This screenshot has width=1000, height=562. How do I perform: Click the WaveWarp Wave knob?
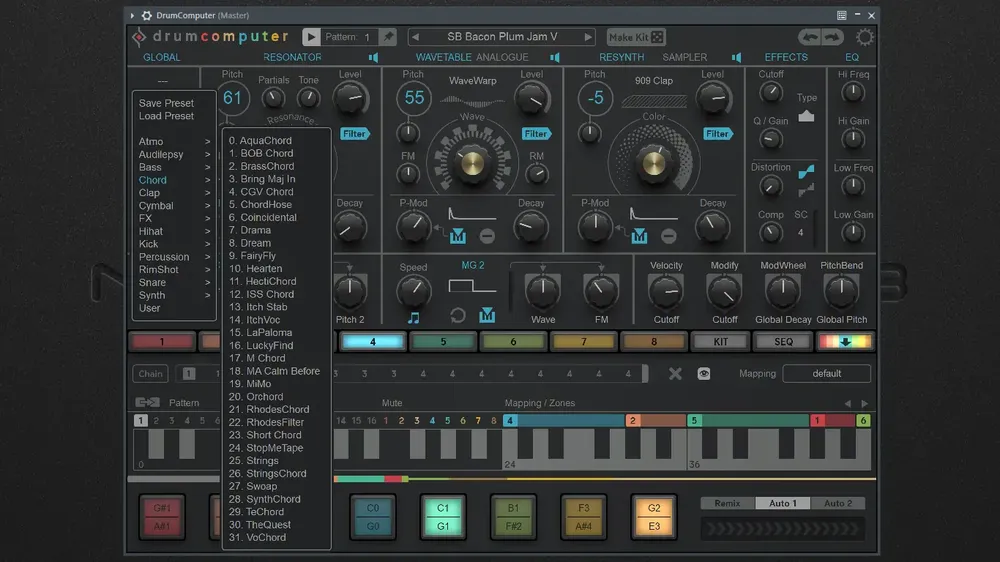click(472, 163)
